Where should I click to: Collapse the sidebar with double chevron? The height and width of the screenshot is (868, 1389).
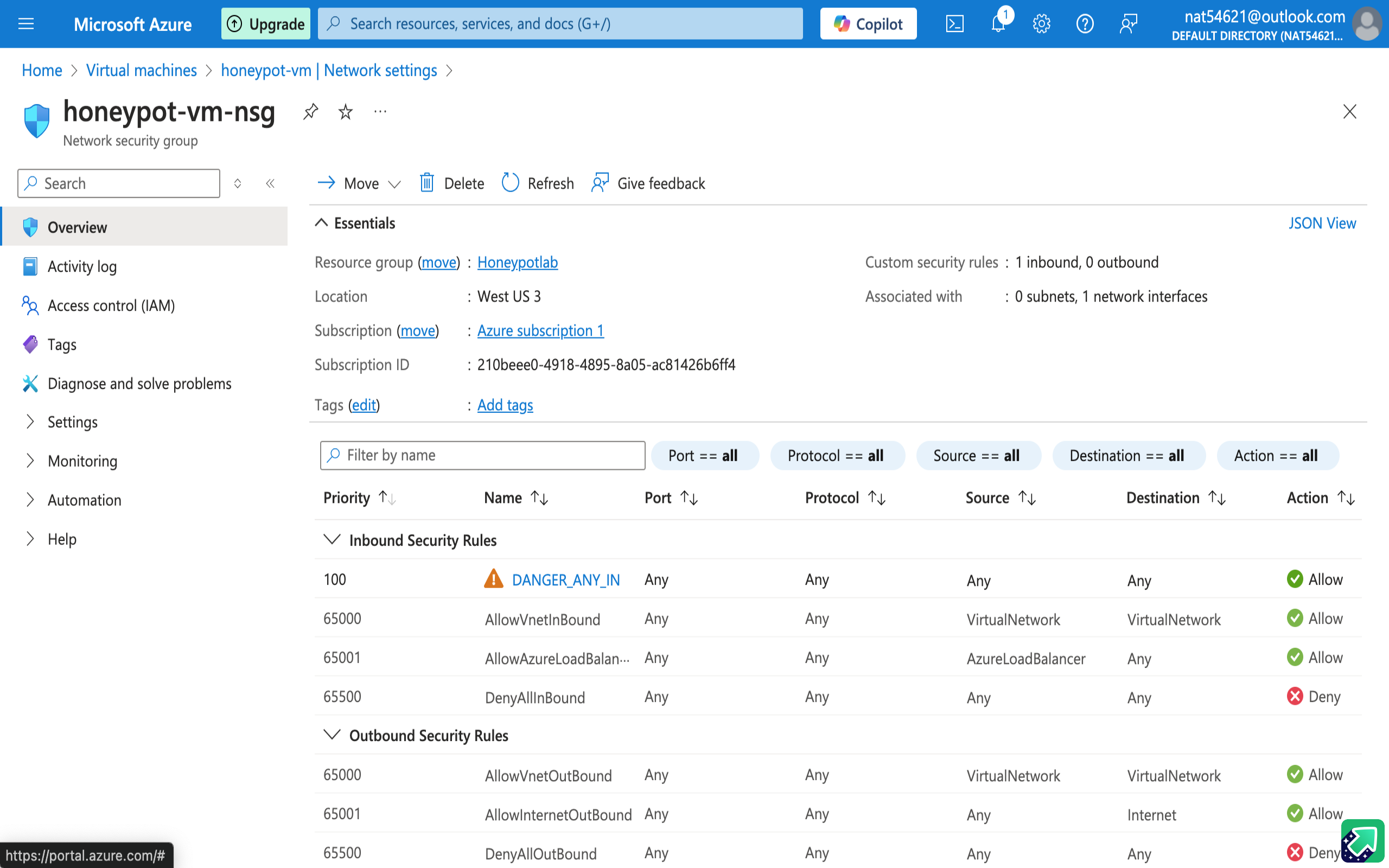pyautogui.click(x=270, y=183)
